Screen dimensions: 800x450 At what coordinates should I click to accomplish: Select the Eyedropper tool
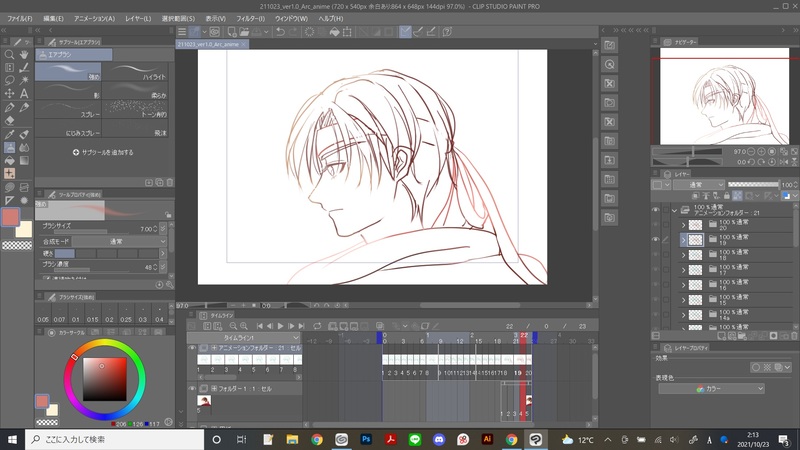tap(9, 133)
